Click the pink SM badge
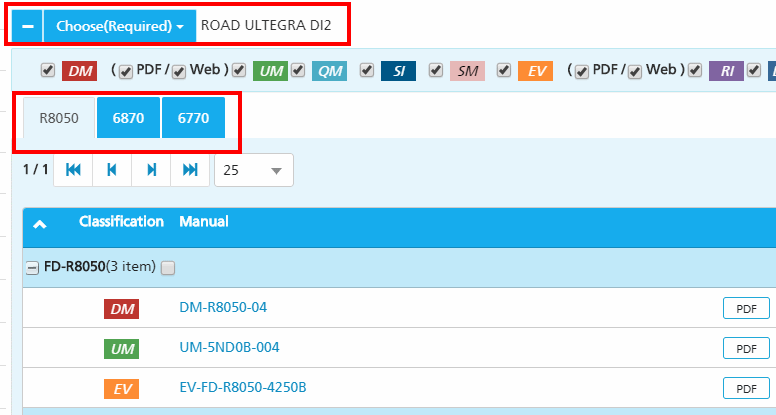The height and width of the screenshot is (415, 776). point(467,71)
